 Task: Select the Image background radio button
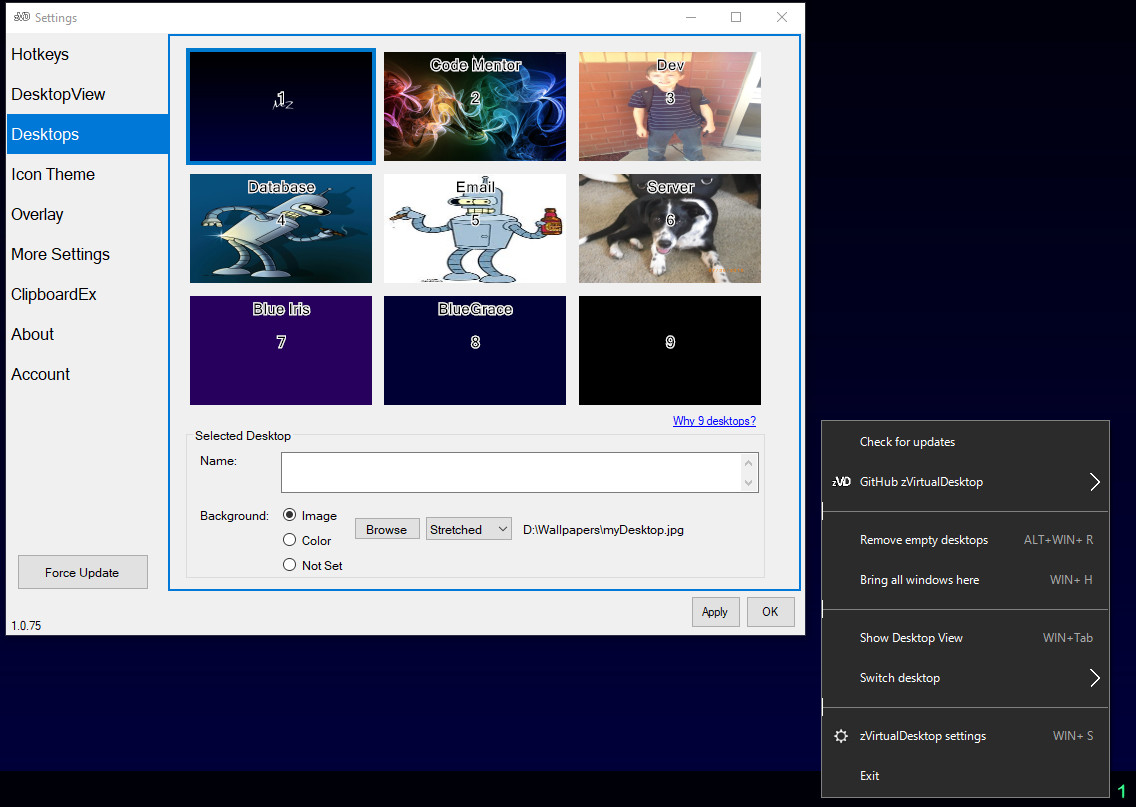[x=290, y=515]
